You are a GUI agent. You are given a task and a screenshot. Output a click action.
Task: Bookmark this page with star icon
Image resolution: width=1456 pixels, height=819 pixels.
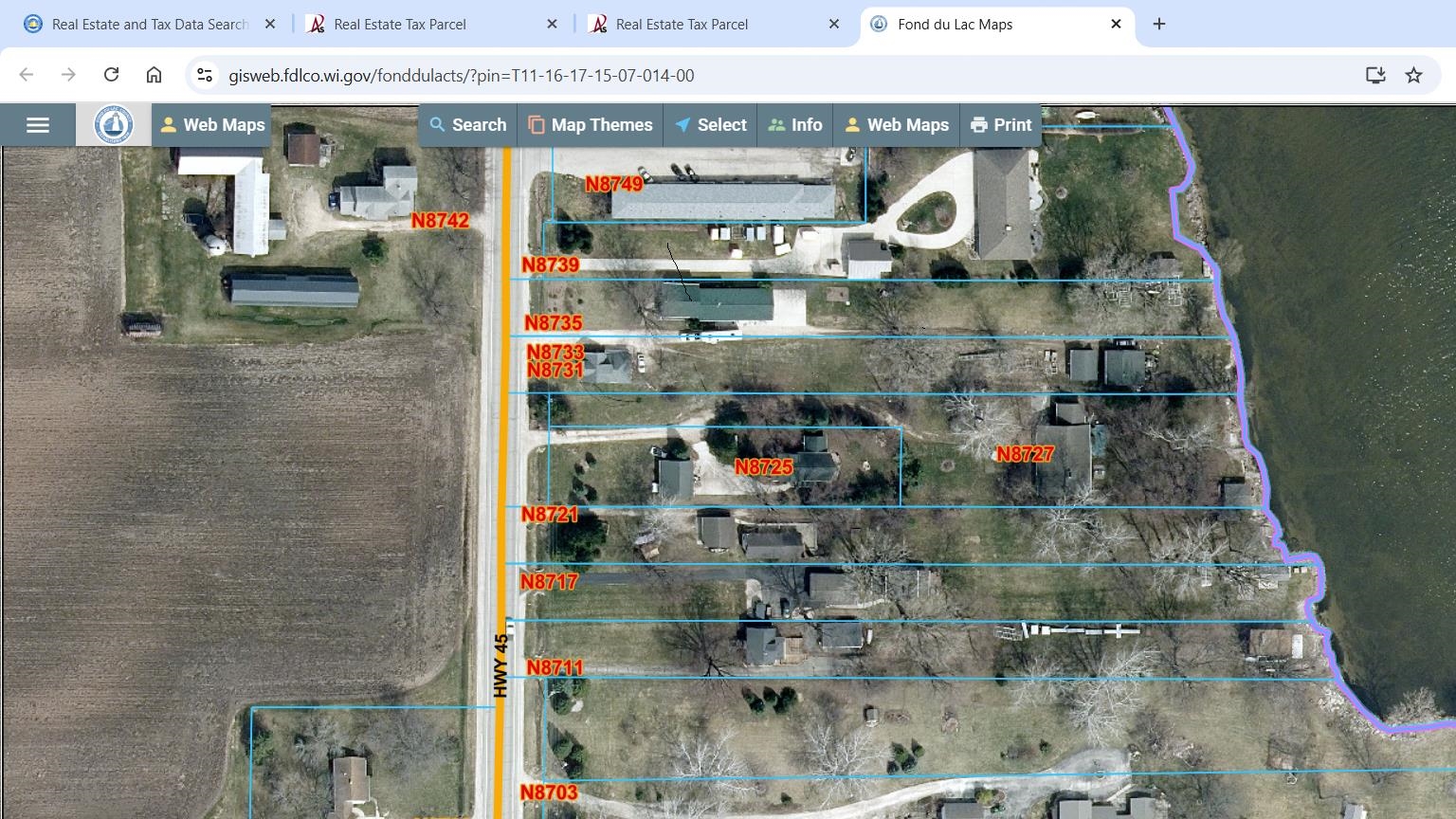[1413, 75]
